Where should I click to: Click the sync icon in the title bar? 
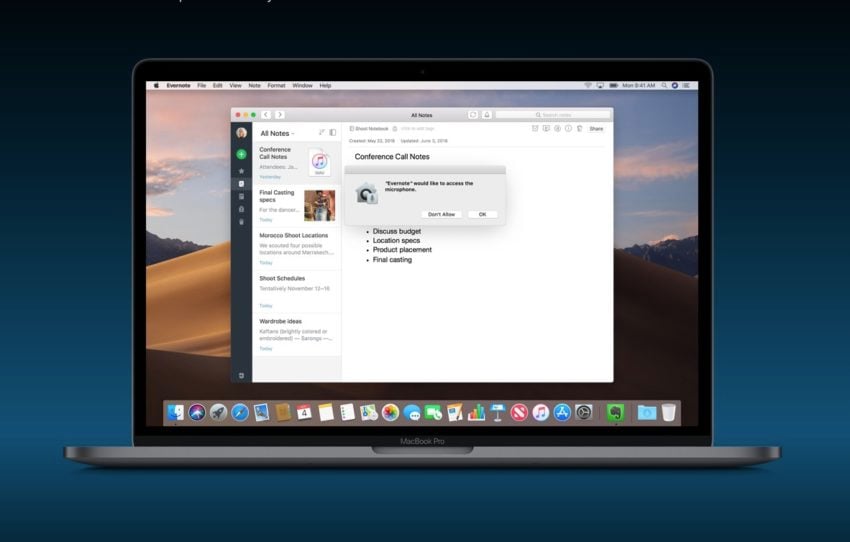[473, 115]
